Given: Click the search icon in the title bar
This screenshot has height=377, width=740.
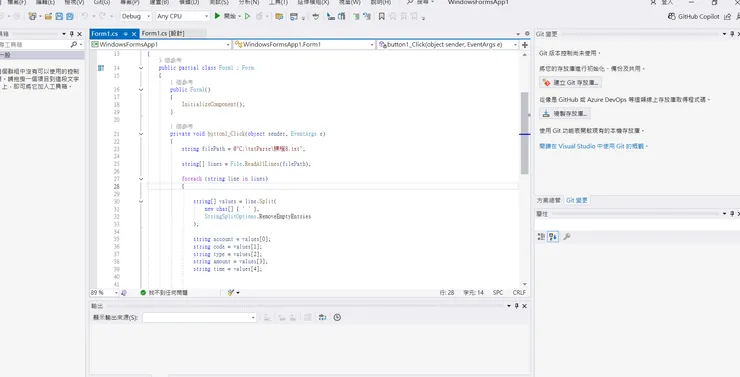Looking at the screenshot, I should click(x=410, y=2).
